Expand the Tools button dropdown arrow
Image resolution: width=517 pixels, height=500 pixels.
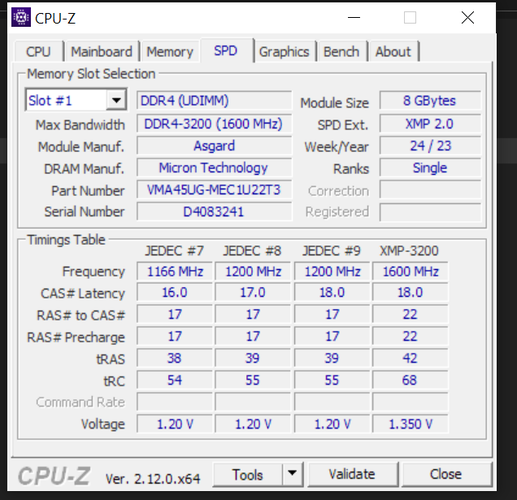(292, 474)
